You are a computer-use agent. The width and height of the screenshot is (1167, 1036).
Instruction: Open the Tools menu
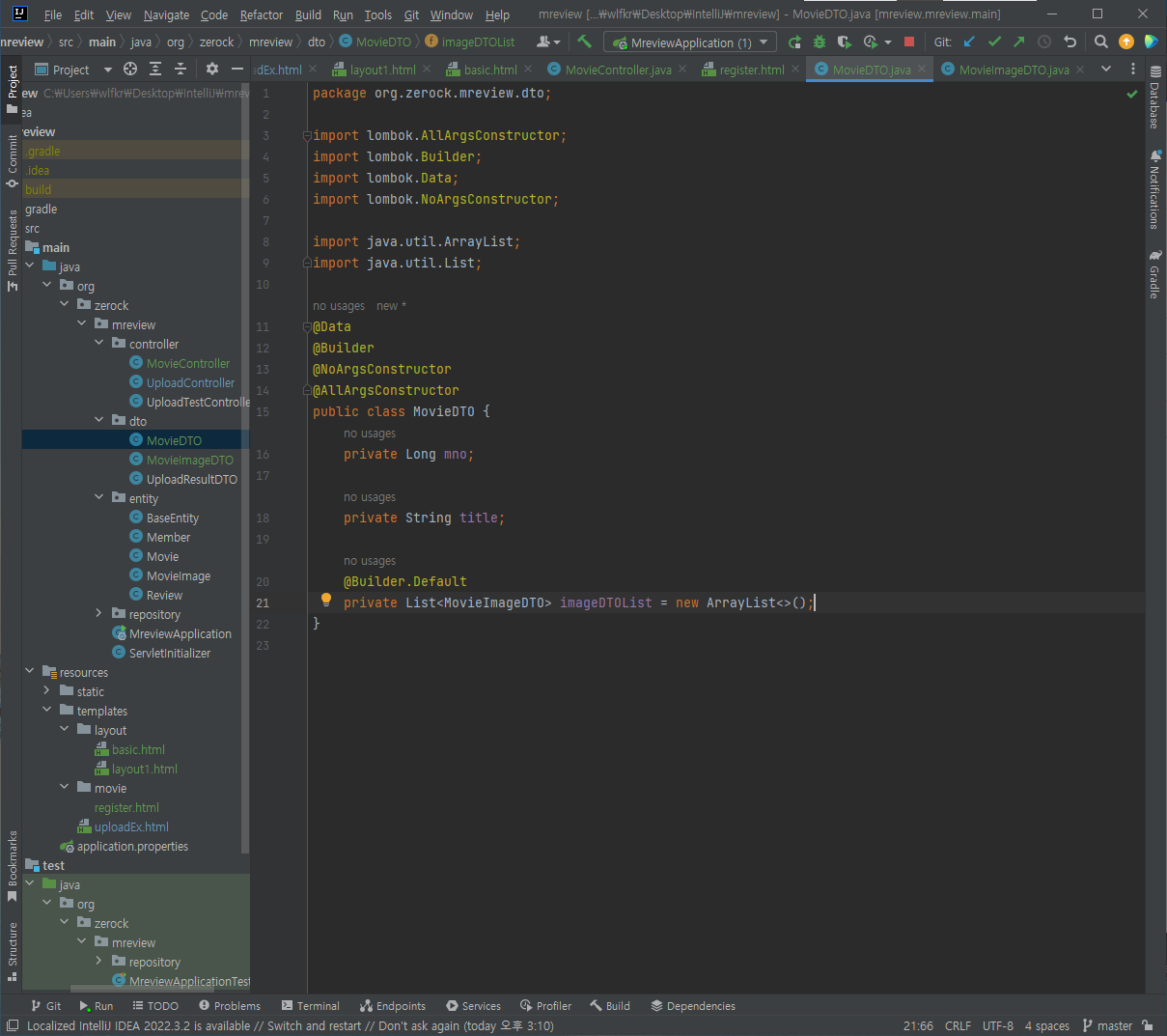[x=378, y=14]
